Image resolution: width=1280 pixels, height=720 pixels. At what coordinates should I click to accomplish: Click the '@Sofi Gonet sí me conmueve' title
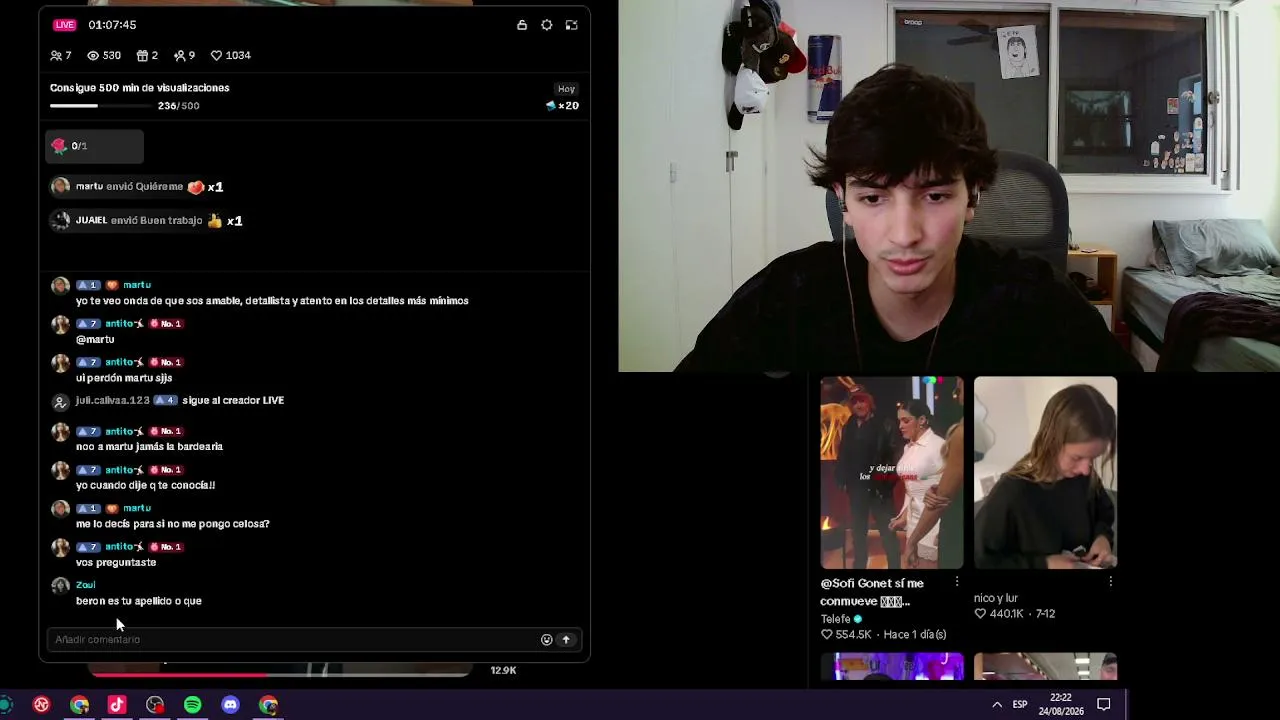[872, 592]
